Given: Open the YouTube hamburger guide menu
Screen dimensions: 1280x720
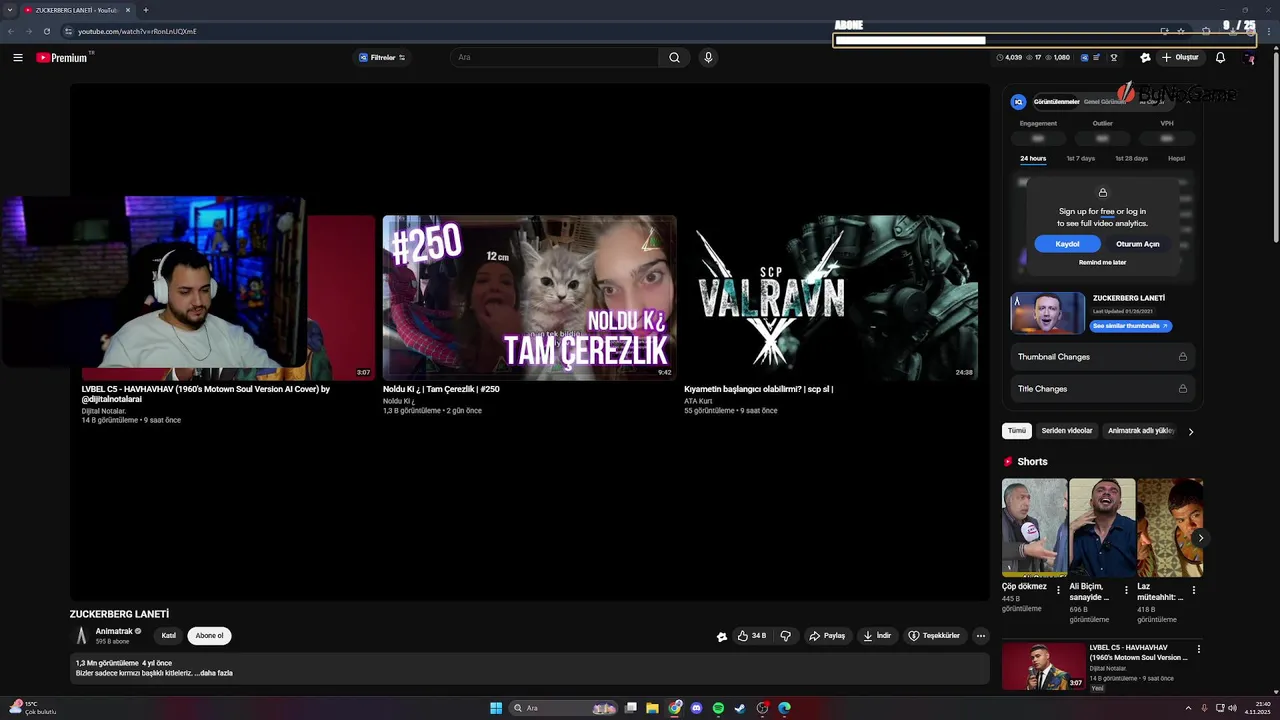Looking at the screenshot, I should click(x=18, y=58).
